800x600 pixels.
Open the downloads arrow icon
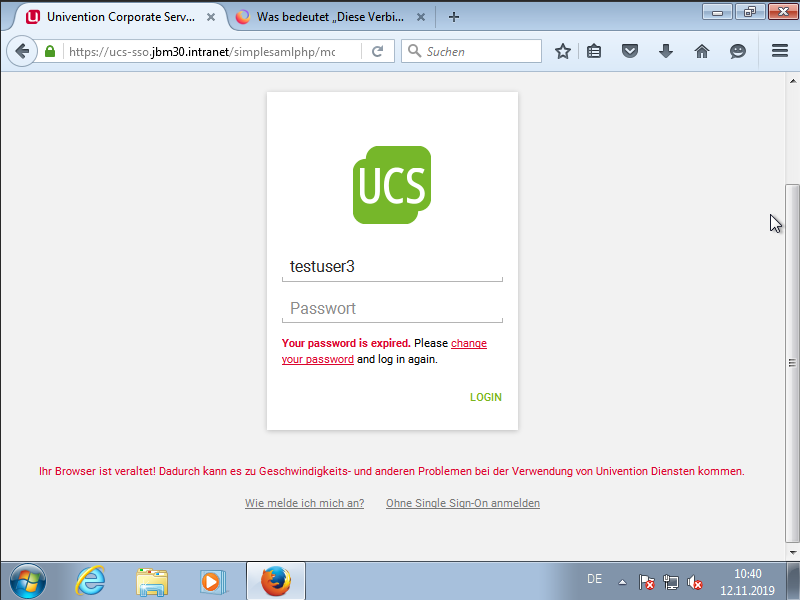click(x=666, y=51)
